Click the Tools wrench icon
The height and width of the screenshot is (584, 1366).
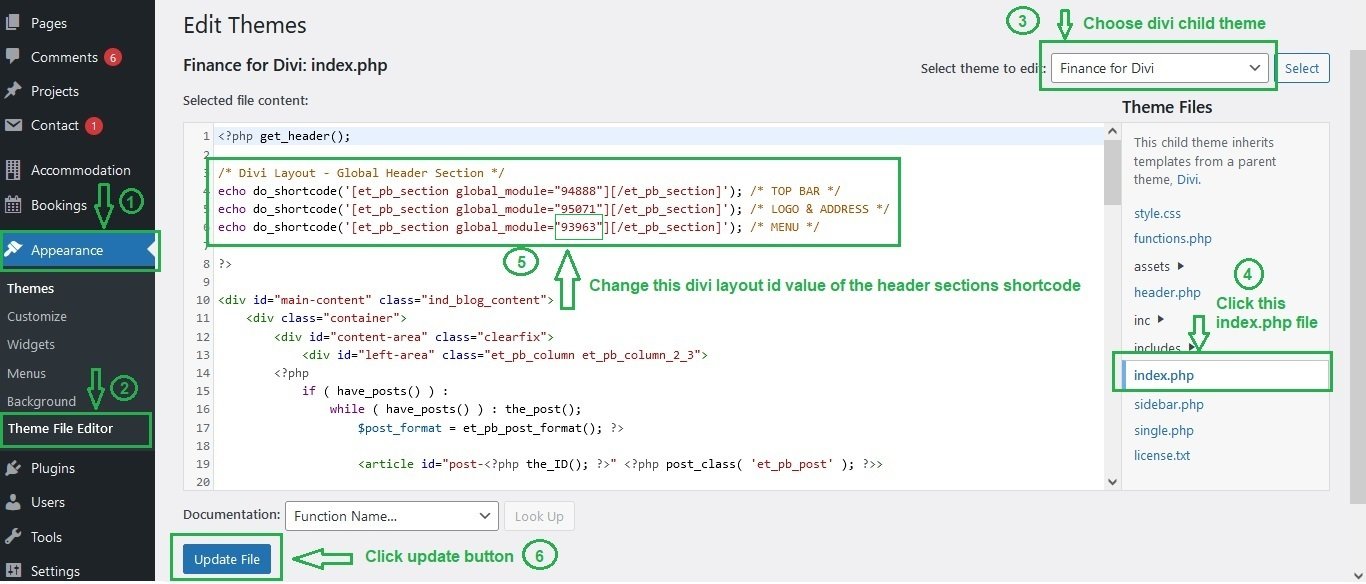(x=13, y=537)
